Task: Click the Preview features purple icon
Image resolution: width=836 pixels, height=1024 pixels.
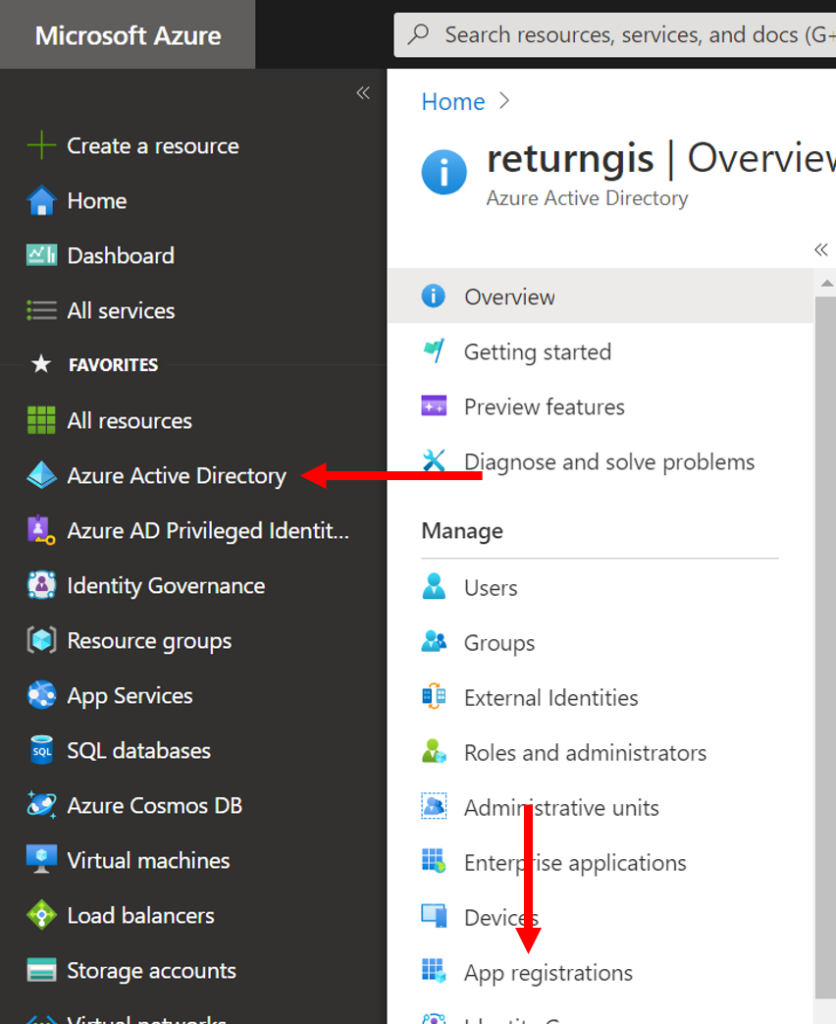Action: pyautogui.click(x=434, y=406)
